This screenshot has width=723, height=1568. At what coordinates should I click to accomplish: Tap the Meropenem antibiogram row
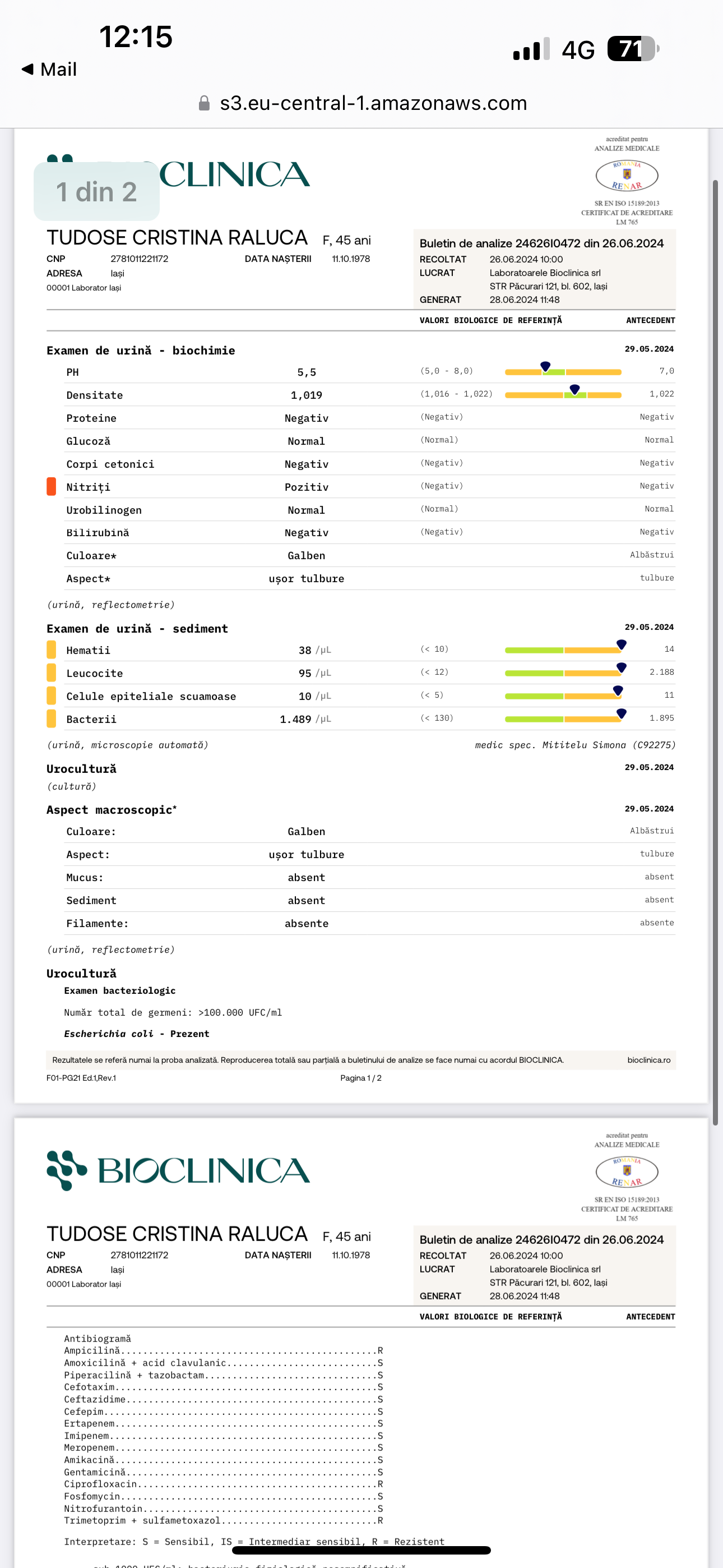click(224, 1447)
